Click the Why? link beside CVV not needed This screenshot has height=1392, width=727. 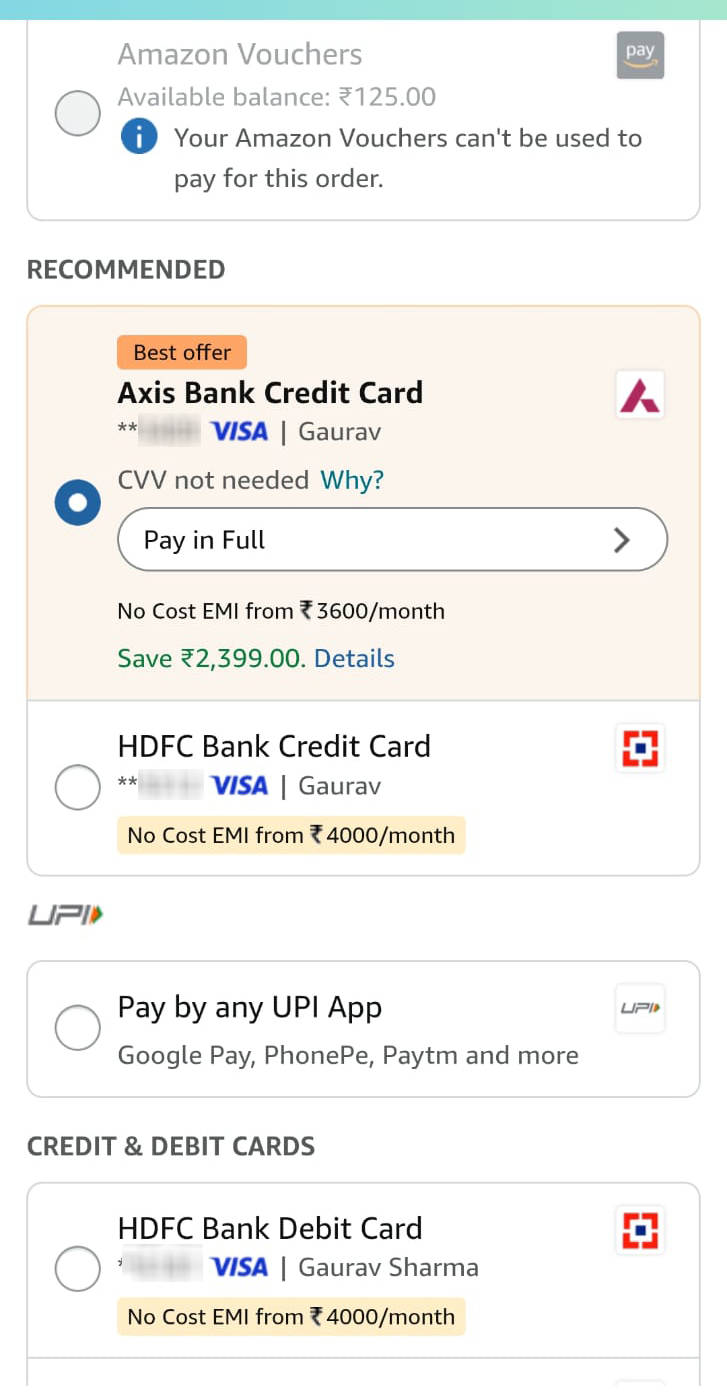[352, 480]
